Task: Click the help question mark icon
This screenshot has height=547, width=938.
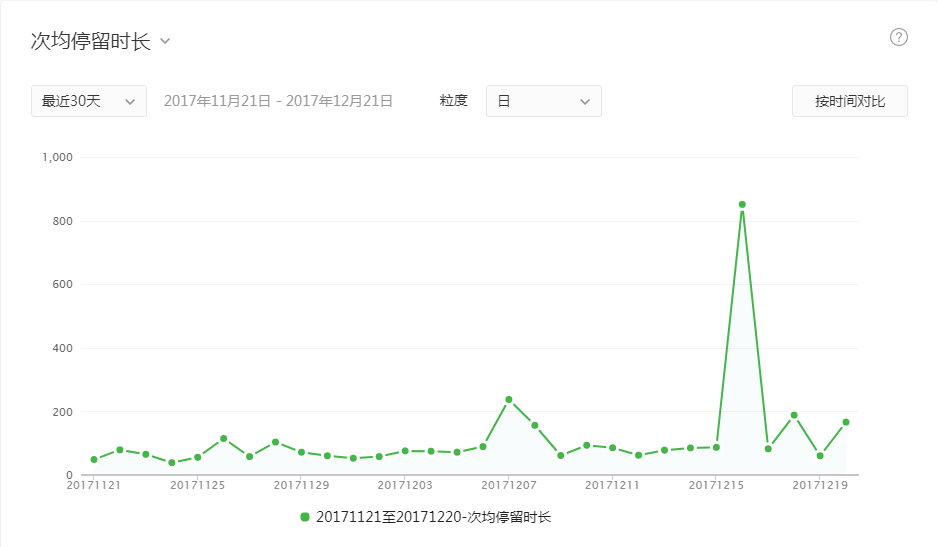Action: [x=898, y=38]
